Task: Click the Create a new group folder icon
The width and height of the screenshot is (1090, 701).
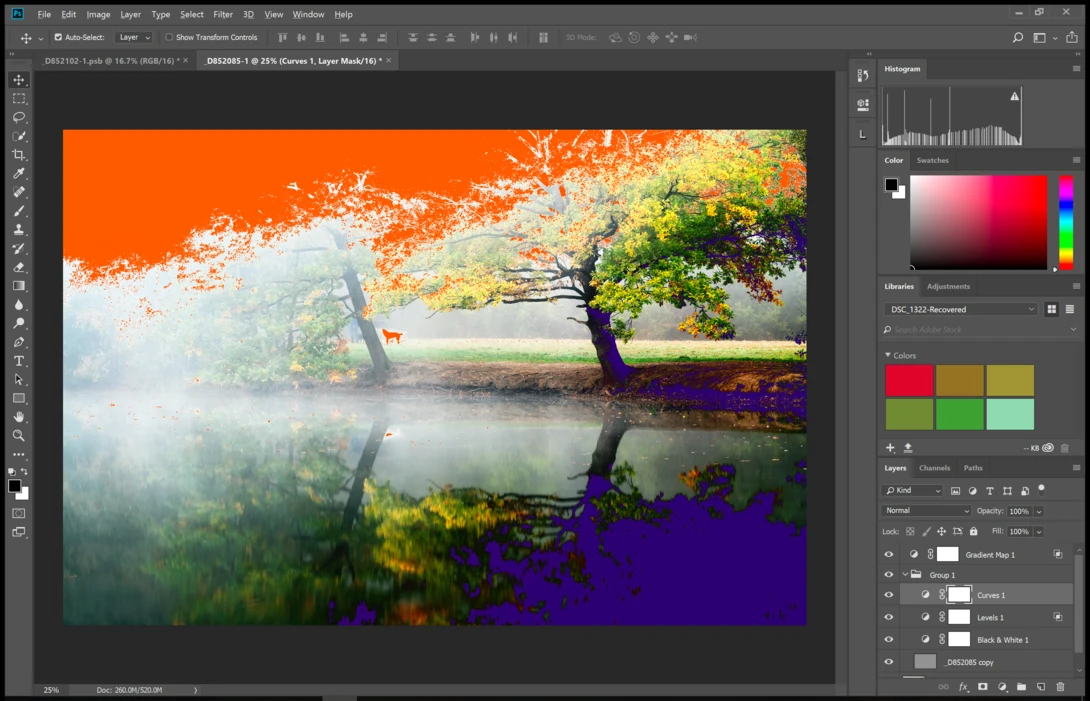Action: coord(1021,687)
